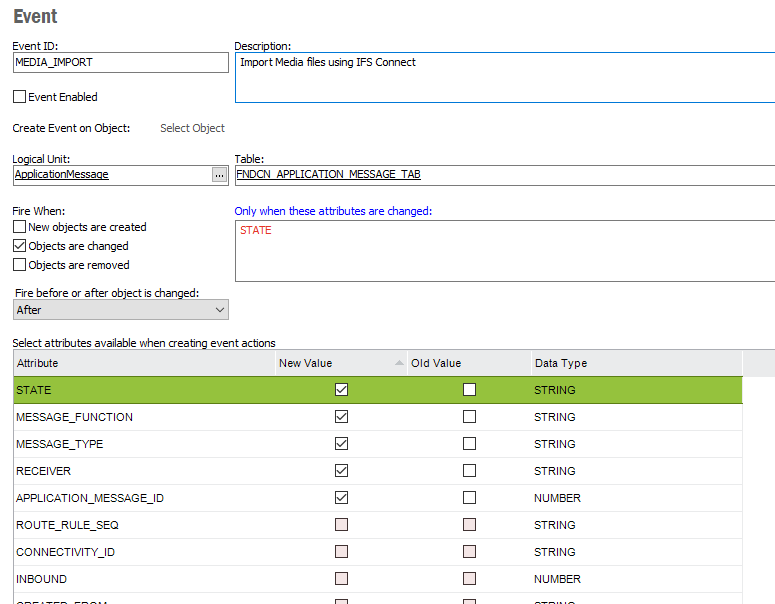Click the New Value column sort arrow
Image resolution: width=775 pixels, height=604 pixels.
400,363
